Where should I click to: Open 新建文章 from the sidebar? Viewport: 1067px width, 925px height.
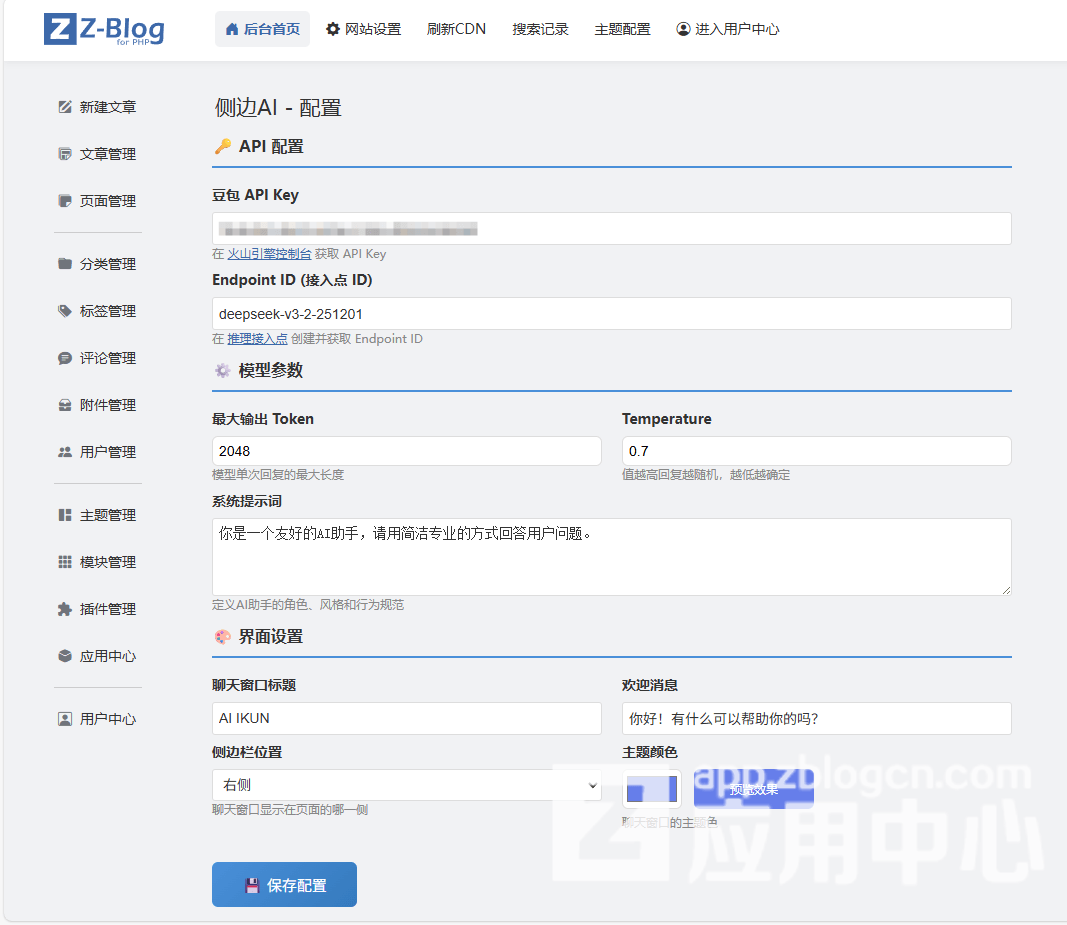click(x=97, y=107)
